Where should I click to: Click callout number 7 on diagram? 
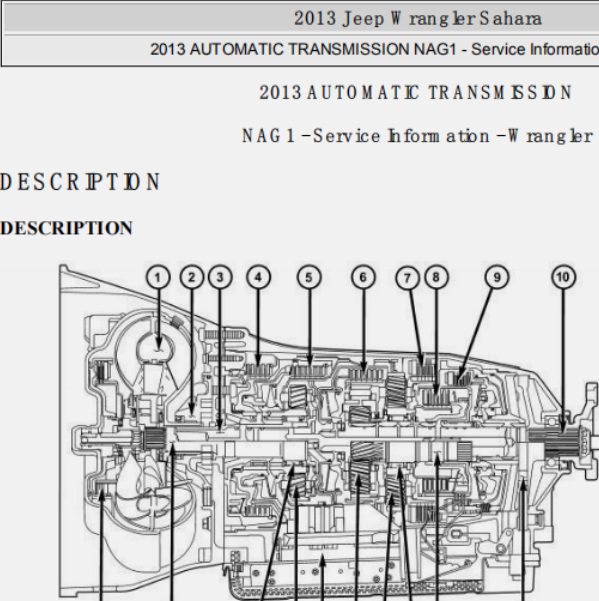point(407,277)
